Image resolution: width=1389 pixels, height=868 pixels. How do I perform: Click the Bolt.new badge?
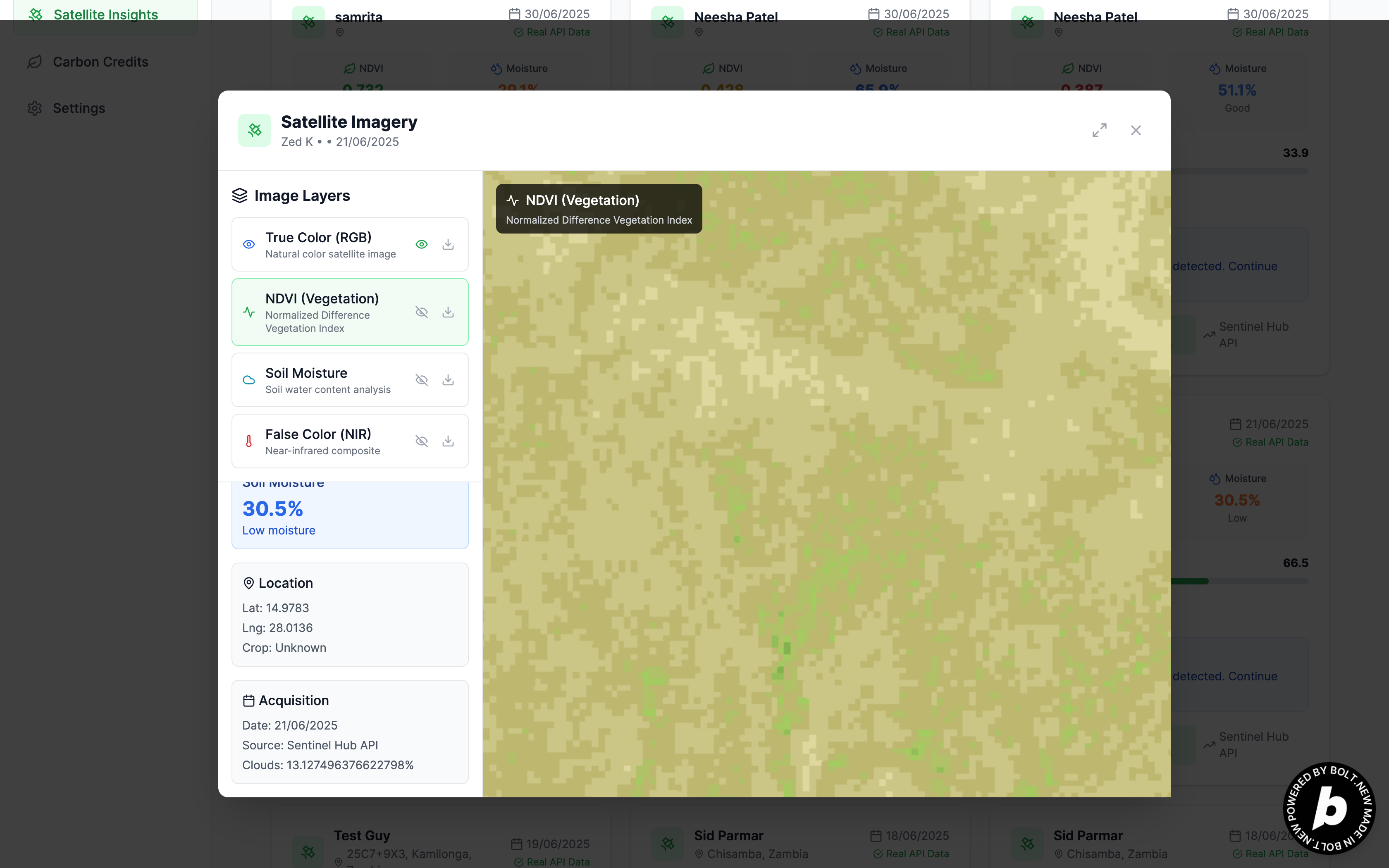click(1329, 808)
